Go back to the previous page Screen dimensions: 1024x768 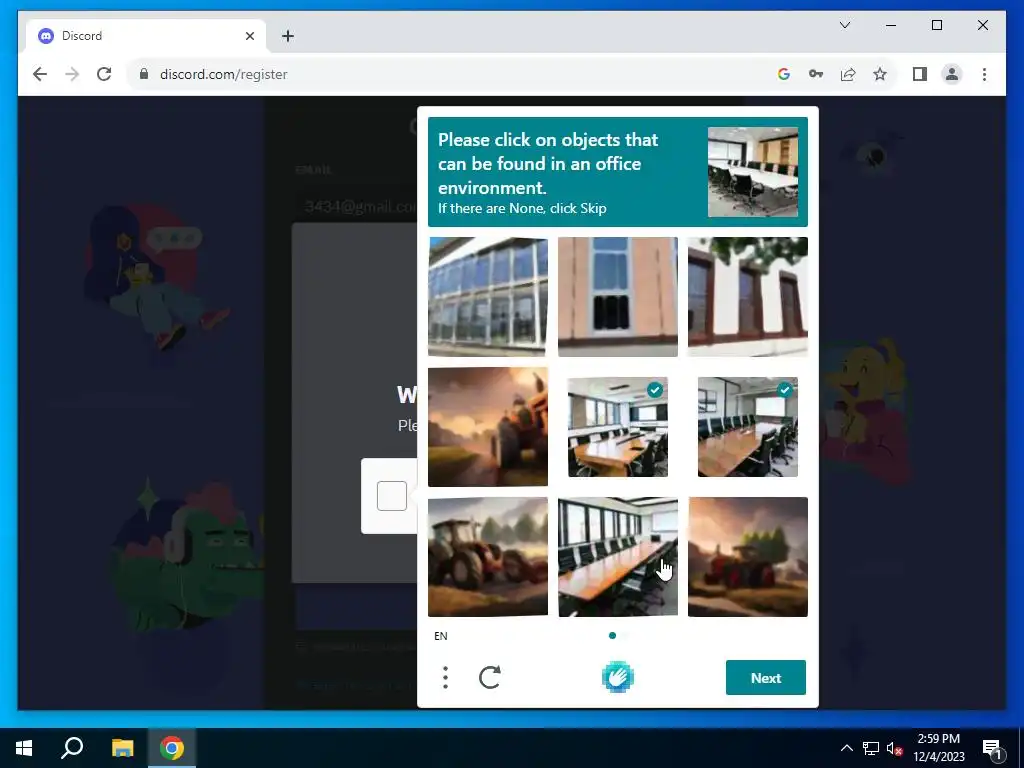click(x=40, y=74)
